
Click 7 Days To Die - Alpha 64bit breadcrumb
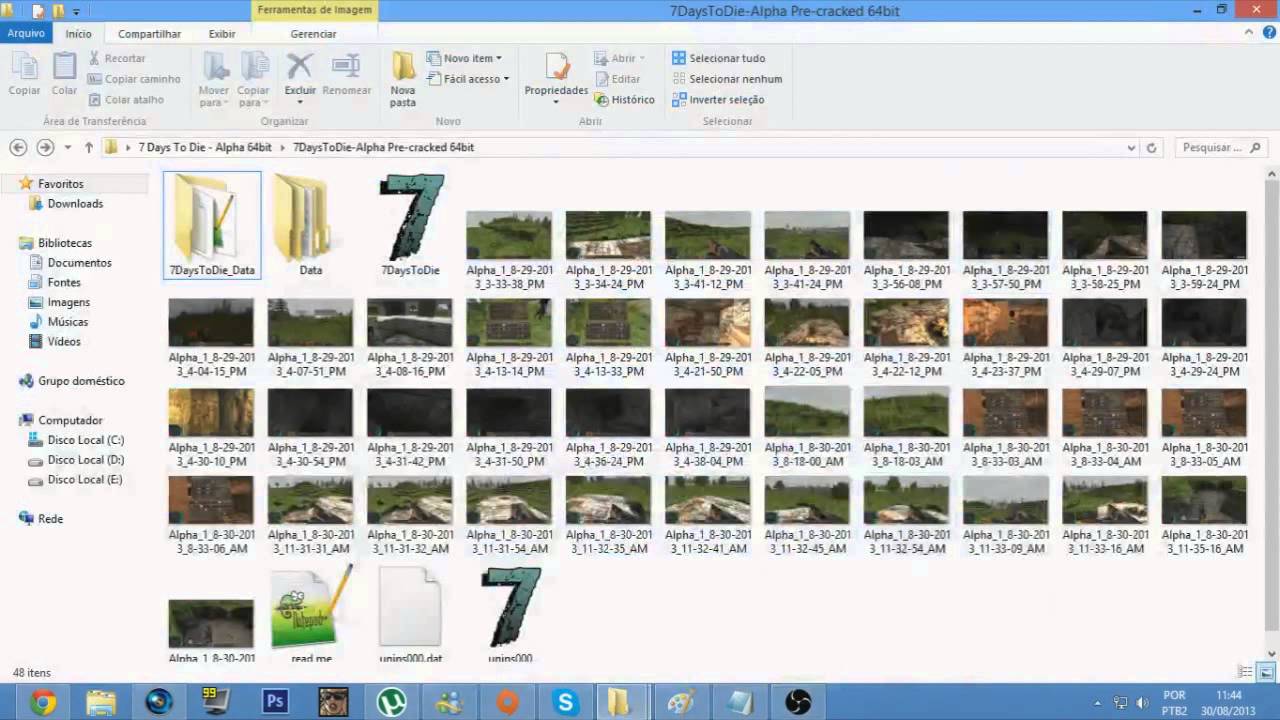[x=205, y=147]
